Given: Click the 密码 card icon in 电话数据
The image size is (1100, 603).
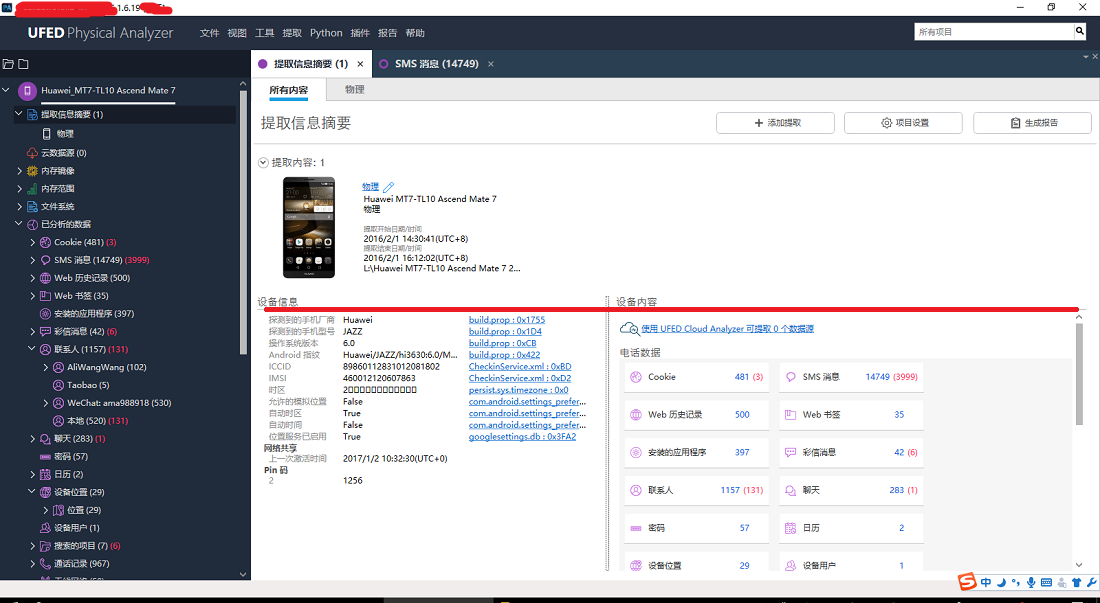Looking at the screenshot, I should (636, 528).
